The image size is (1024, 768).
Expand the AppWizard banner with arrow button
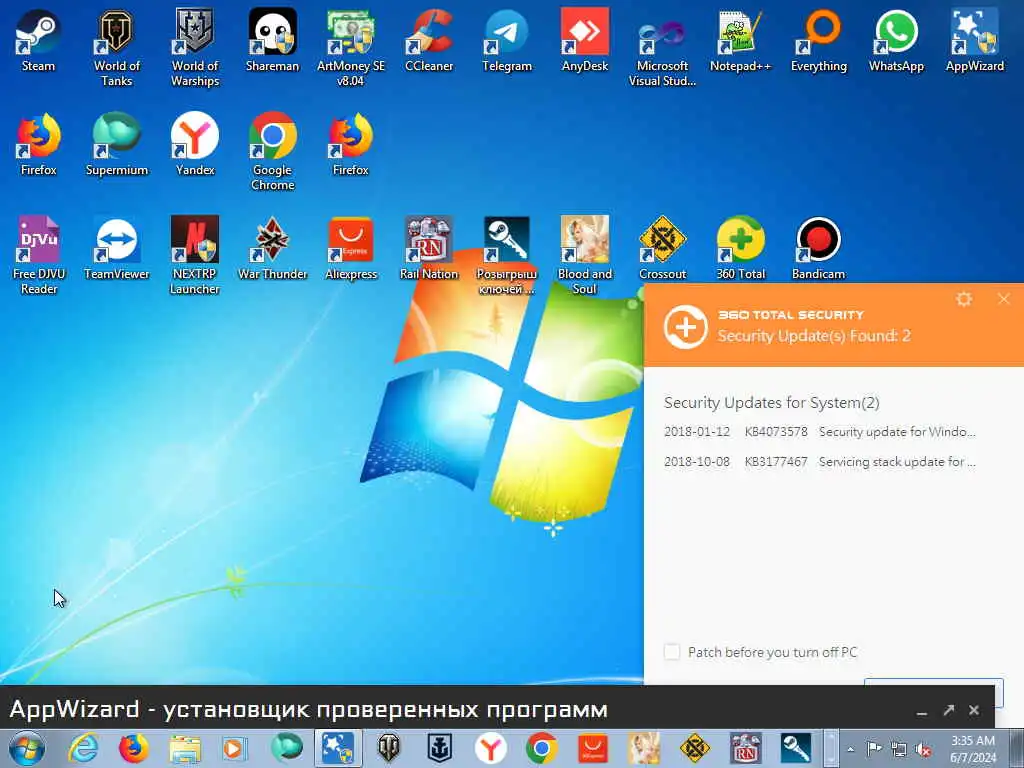(x=949, y=710)
